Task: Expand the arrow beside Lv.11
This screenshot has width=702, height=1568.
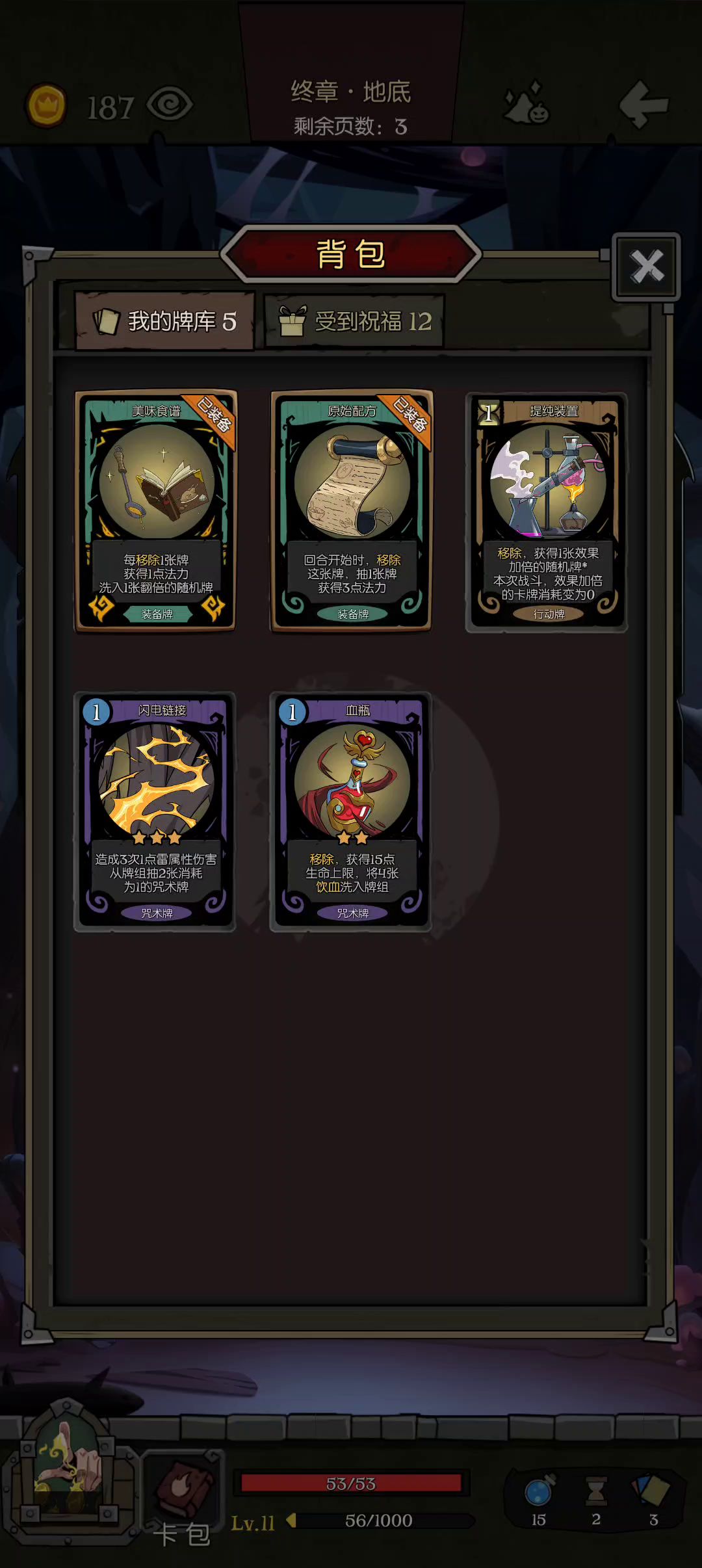Action: click(291, 1521)
